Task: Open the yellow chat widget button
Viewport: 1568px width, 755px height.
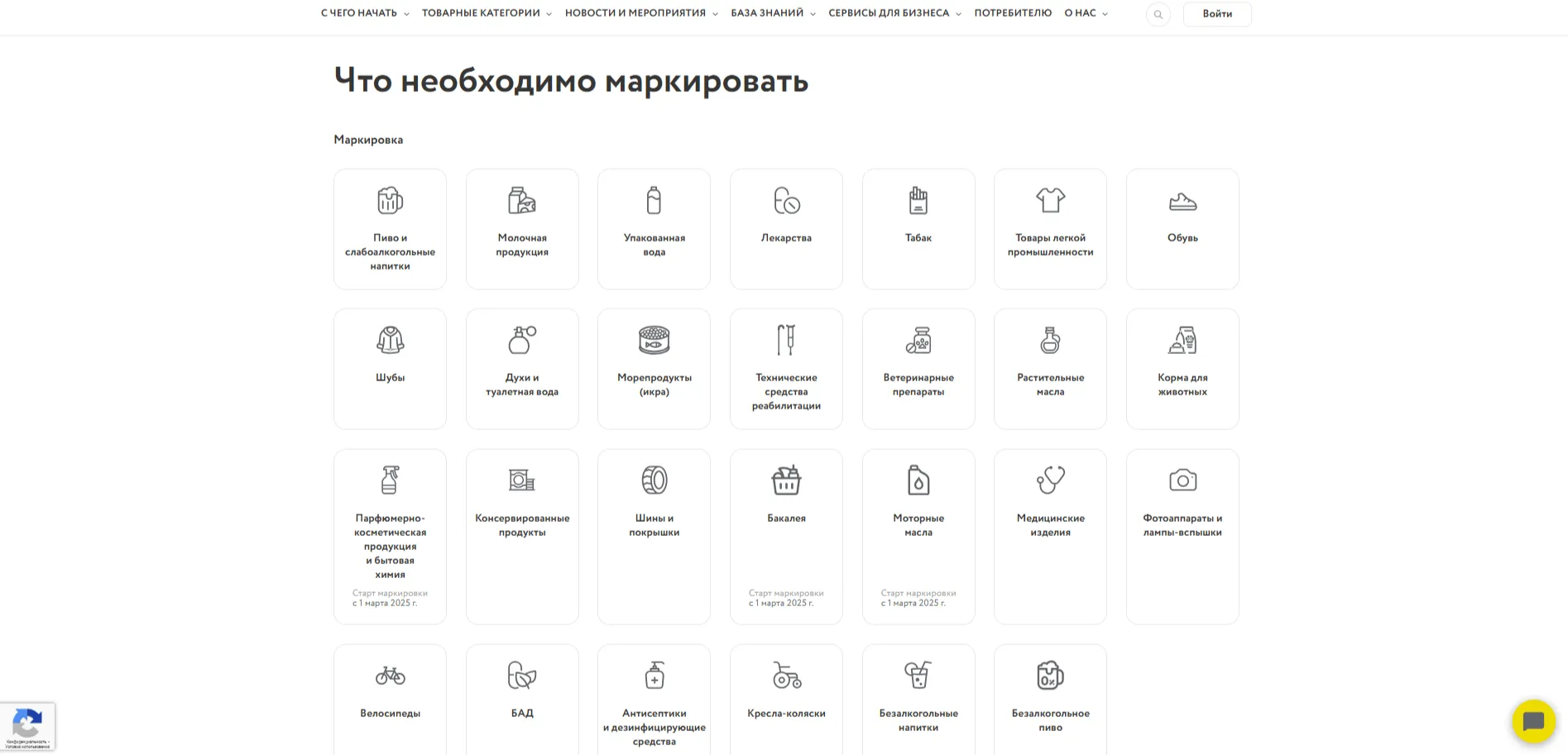Action: (1533, 722)
